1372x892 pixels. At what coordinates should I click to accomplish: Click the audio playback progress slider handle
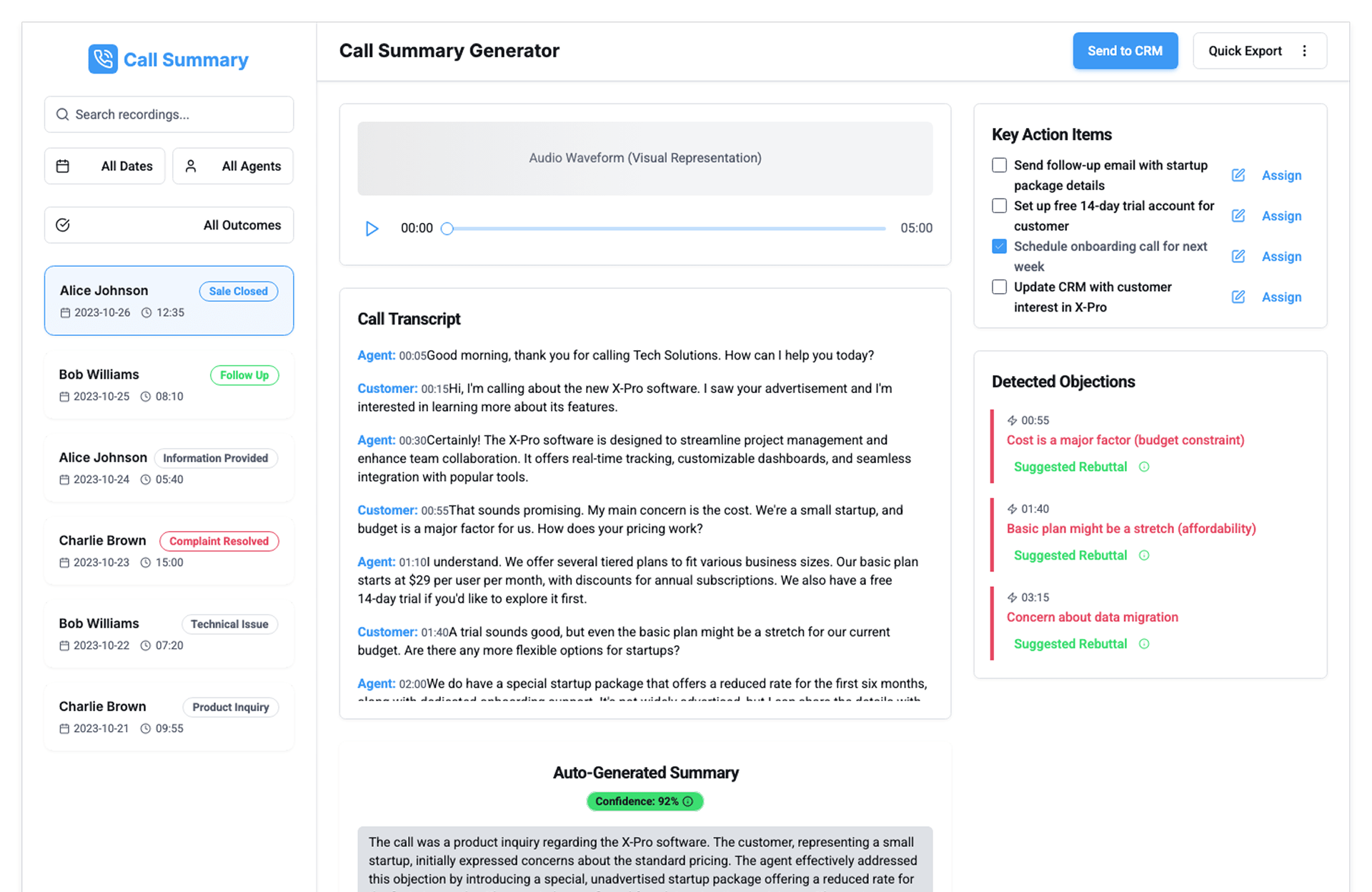pos(447,229)
